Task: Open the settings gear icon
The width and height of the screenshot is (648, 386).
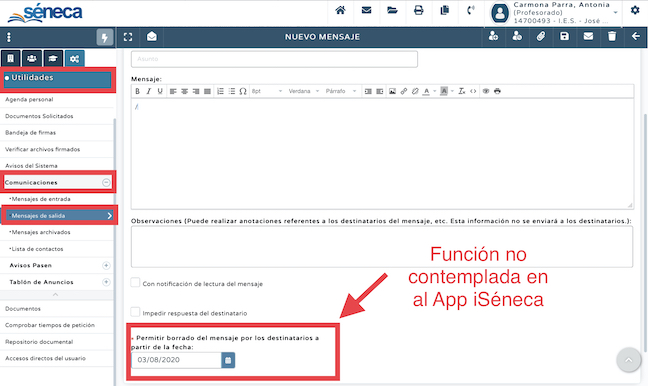Action: click(635, 10)
